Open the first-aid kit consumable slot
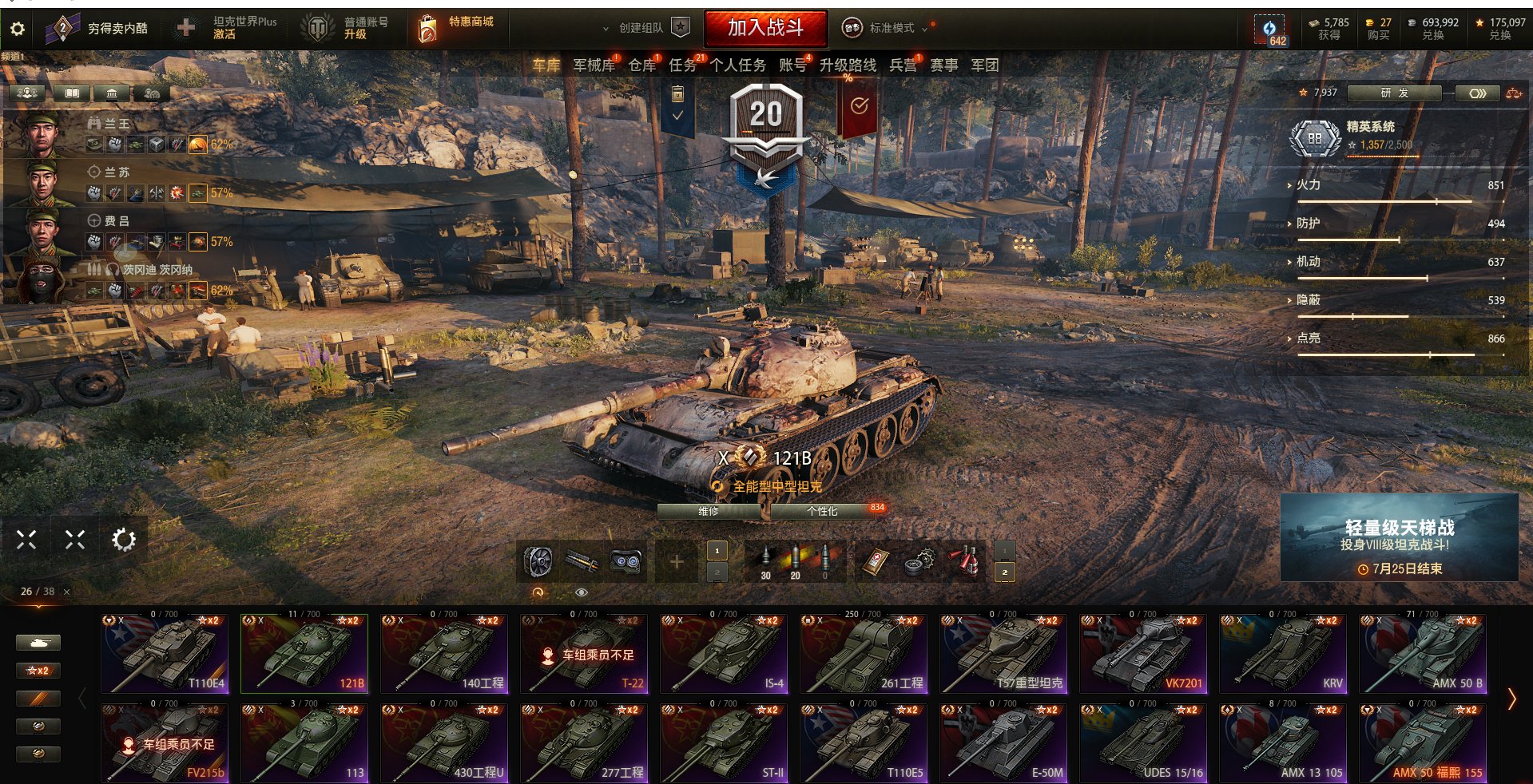This screenshot has width=1533, height=784. (x=876, y=562)
